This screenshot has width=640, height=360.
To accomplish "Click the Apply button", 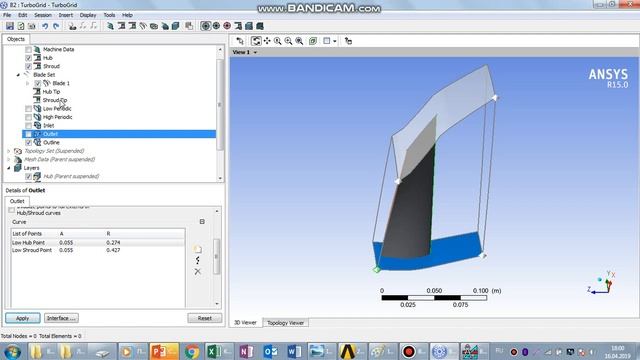I will click(x=22, y=318).
